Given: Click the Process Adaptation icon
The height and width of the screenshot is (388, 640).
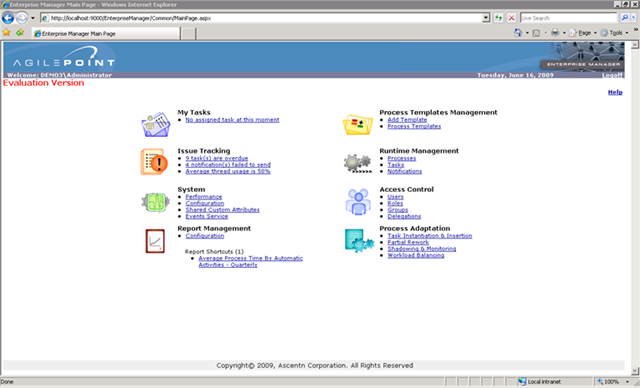Looking at the screenshot, I should (359, 241).
